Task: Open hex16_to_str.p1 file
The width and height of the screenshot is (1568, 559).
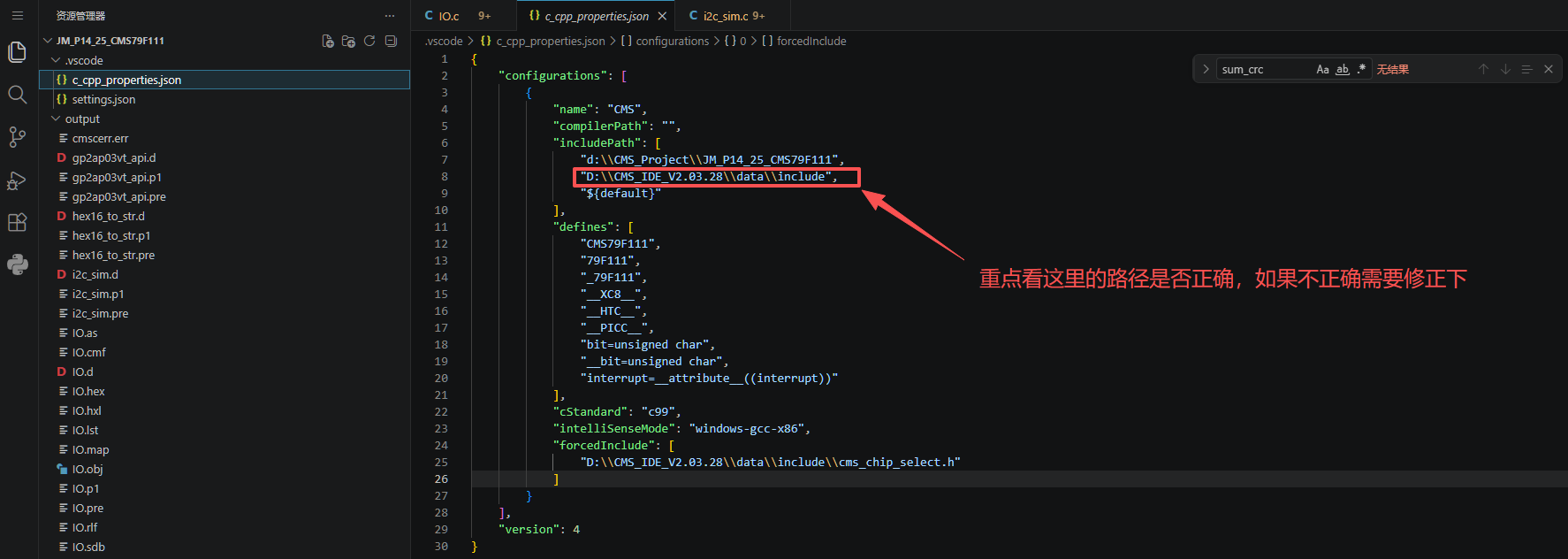Action: pyautogui.click(x=225, y=235)
